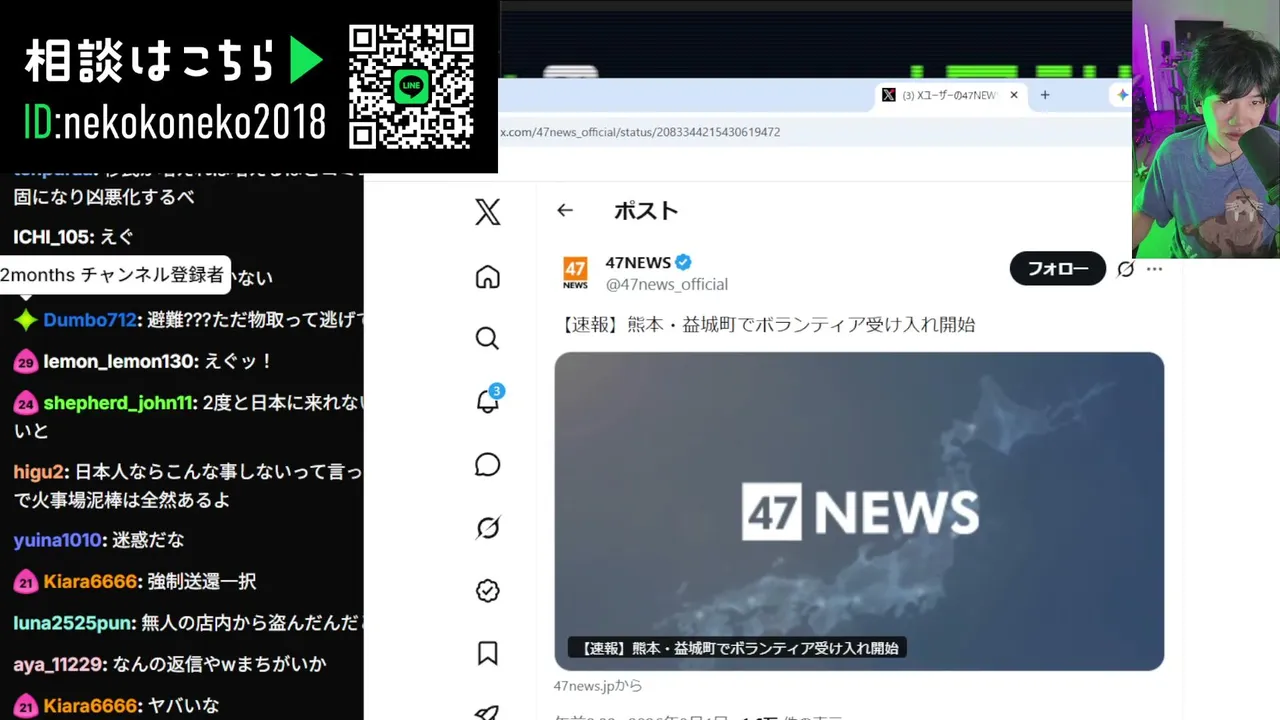Viewport: 1280px width, 720px height.
Task: Open the 47 NEWS video card thumbnail
Action: coord(859,511)
